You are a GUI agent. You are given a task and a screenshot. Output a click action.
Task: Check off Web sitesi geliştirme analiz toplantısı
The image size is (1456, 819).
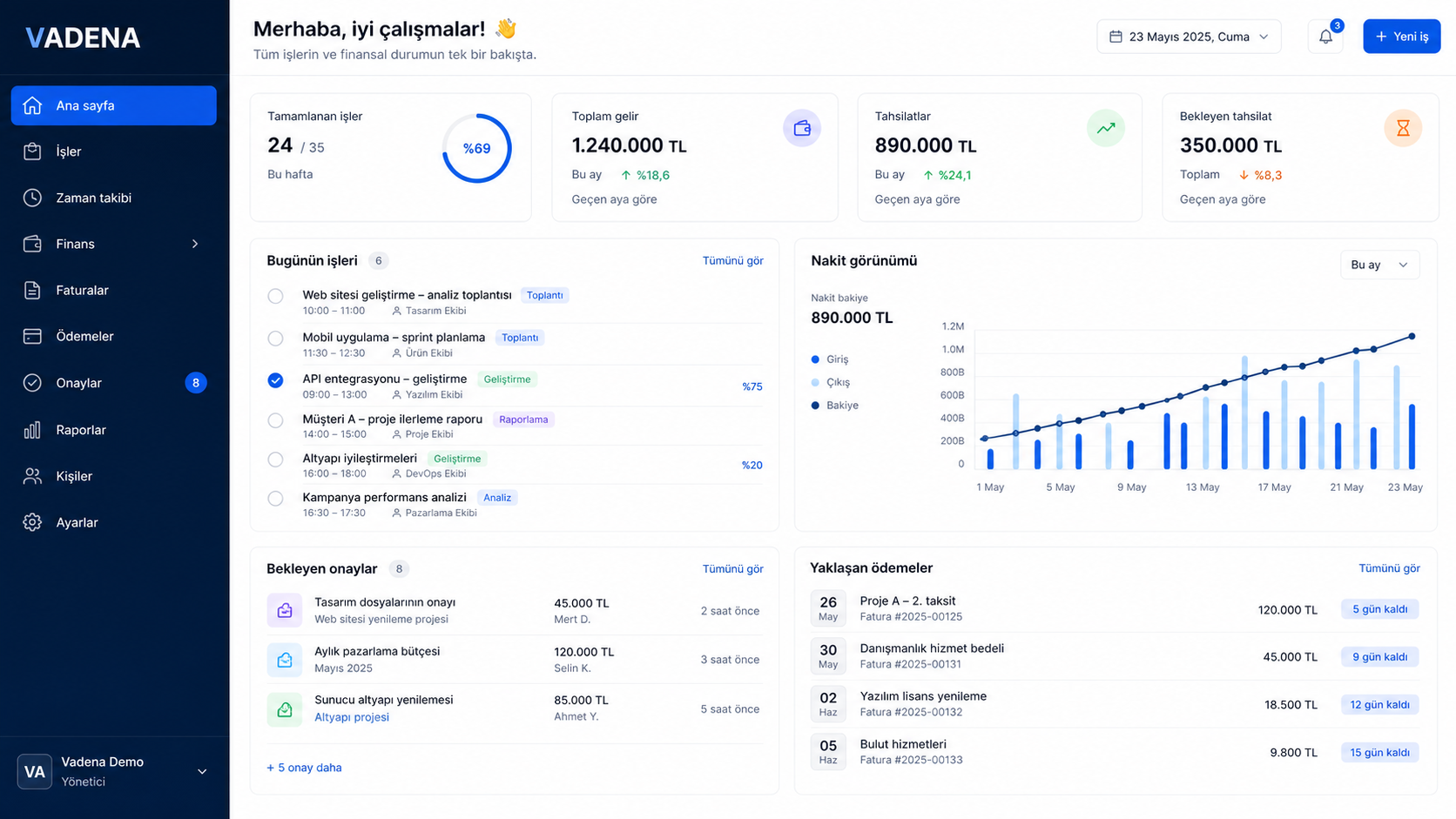[x=275, y=296]
